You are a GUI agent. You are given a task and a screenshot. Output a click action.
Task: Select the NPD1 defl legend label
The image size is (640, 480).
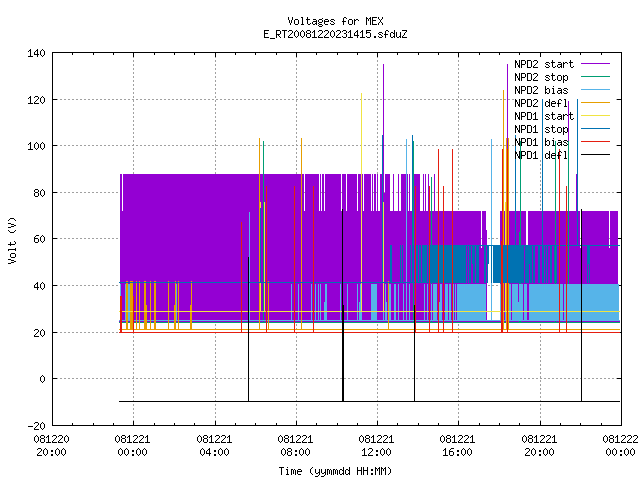tap(541, 156)
